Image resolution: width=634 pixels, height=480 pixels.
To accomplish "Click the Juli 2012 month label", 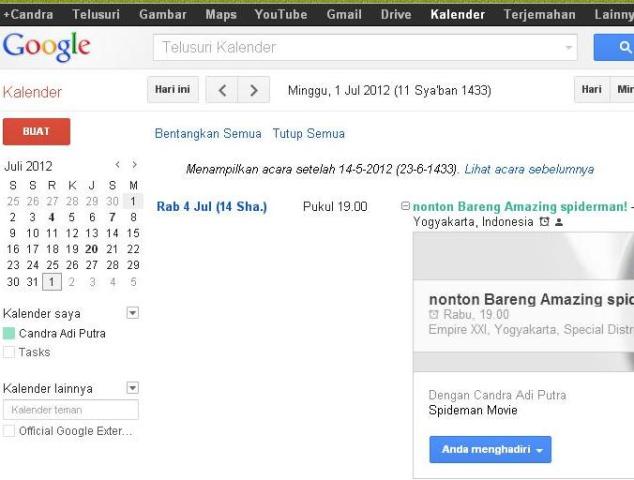I will (28, 166).
